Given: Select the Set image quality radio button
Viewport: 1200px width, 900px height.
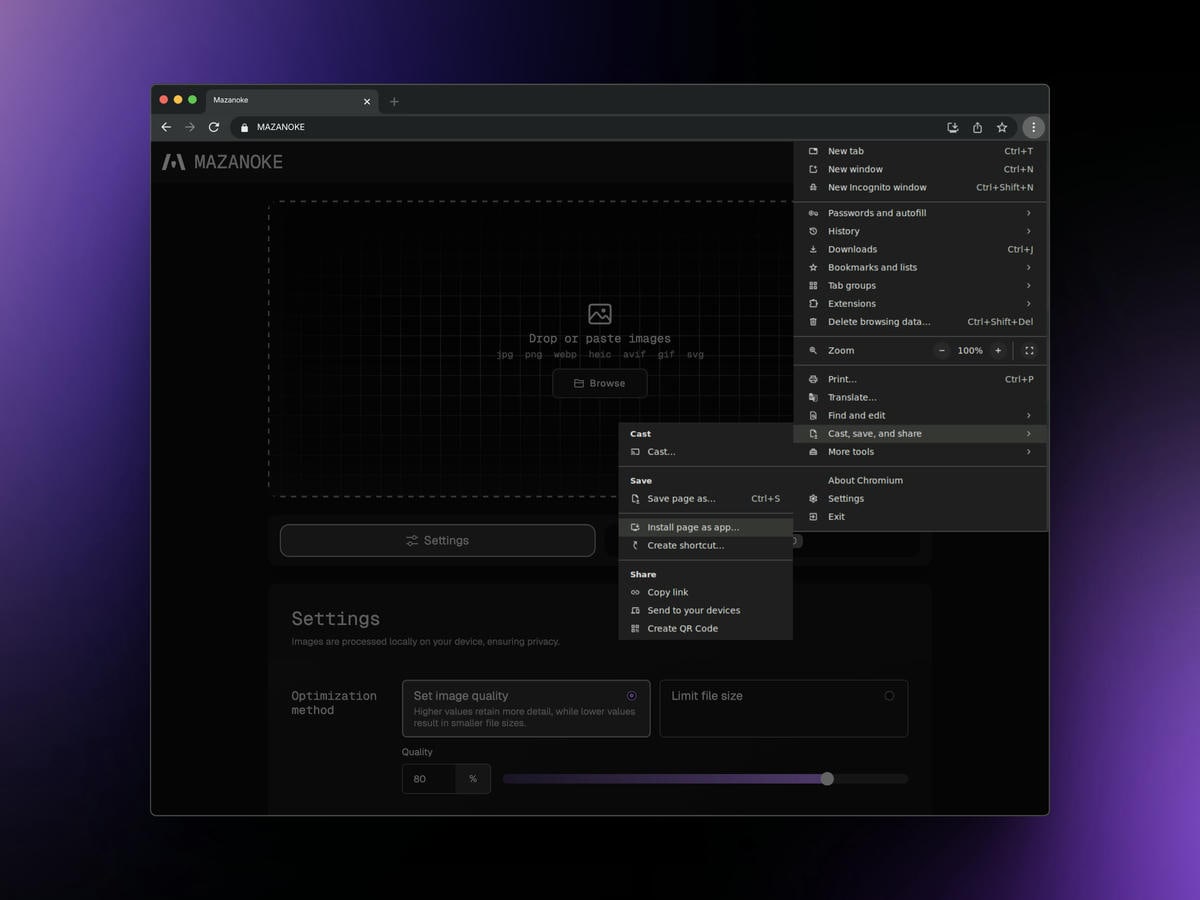Looking at the screenshot, I should click(631, 695).
